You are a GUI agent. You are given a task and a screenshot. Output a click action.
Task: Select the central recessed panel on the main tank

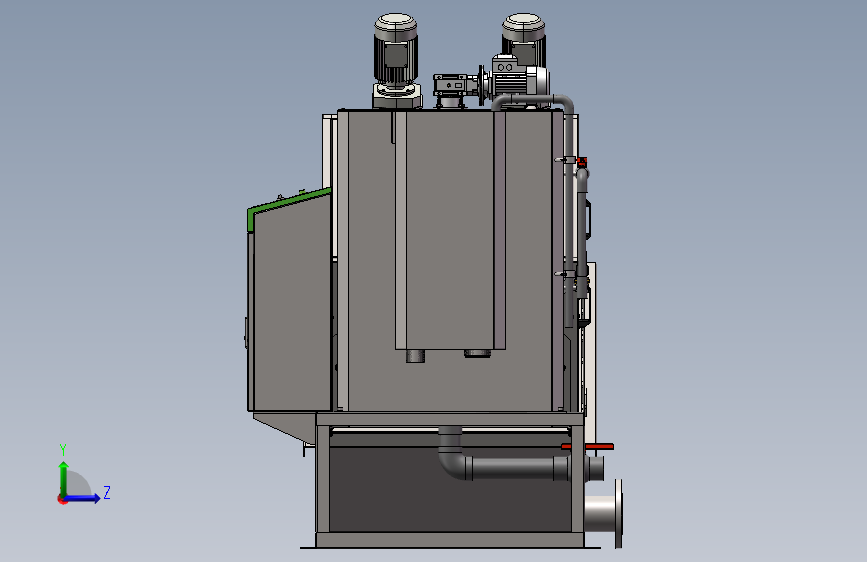pos(450,230)
